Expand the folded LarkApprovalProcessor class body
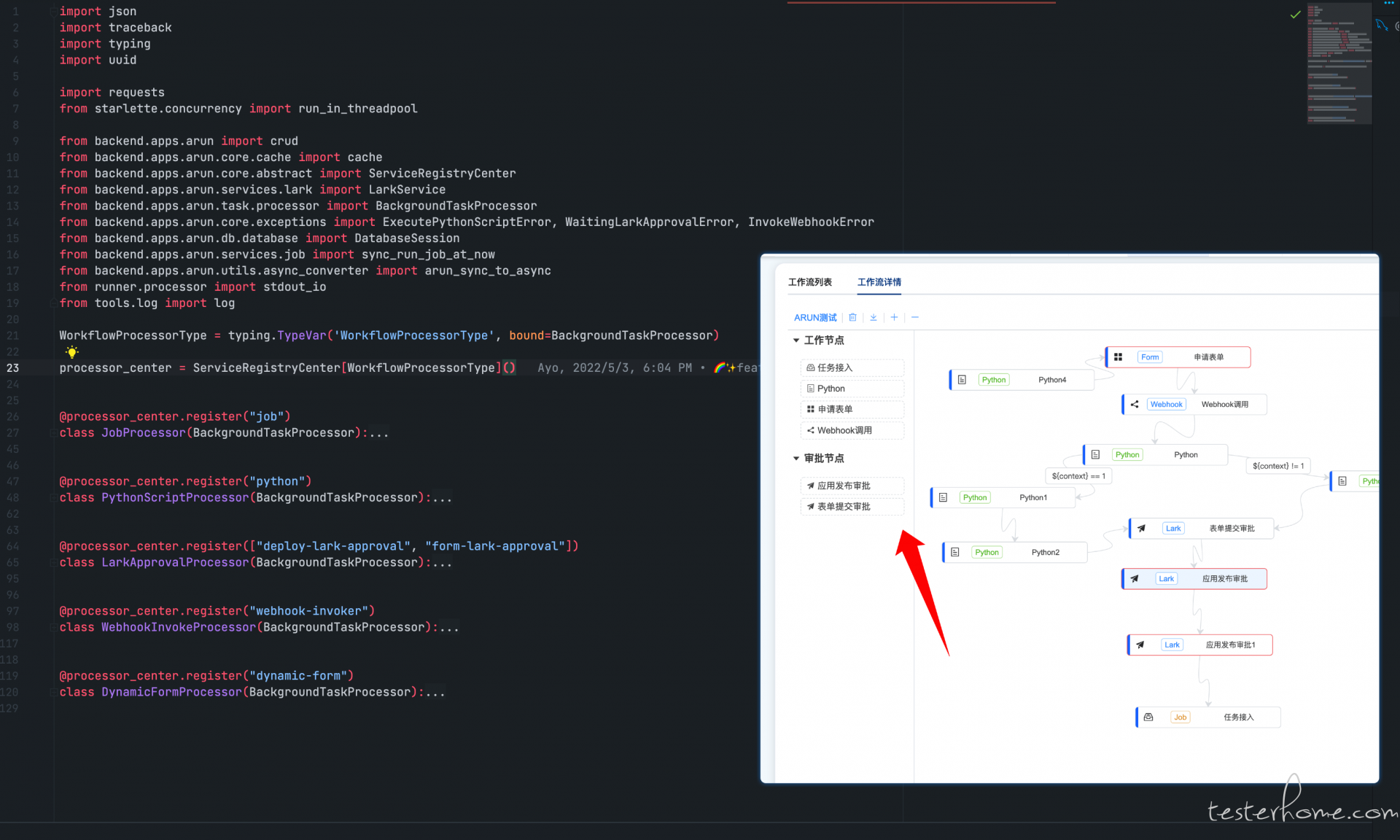This screenshot has height=840, width=1400. point(442,563)
